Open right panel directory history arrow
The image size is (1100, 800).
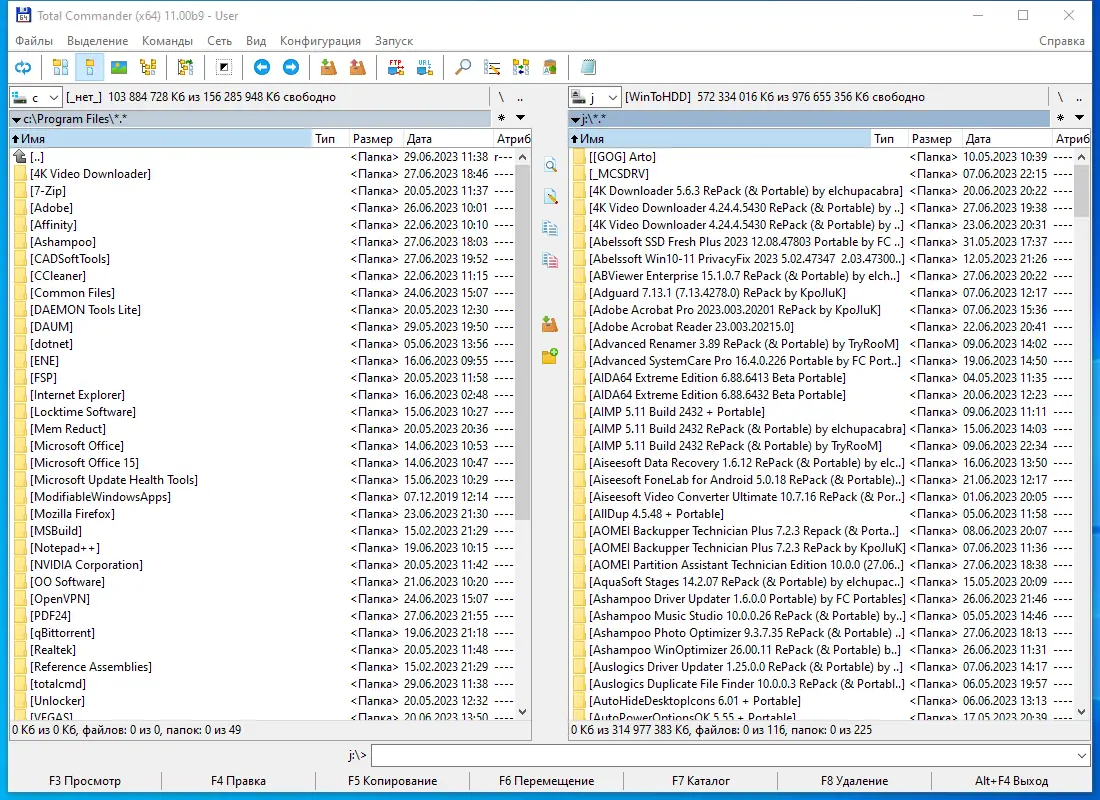[1080, 118]
